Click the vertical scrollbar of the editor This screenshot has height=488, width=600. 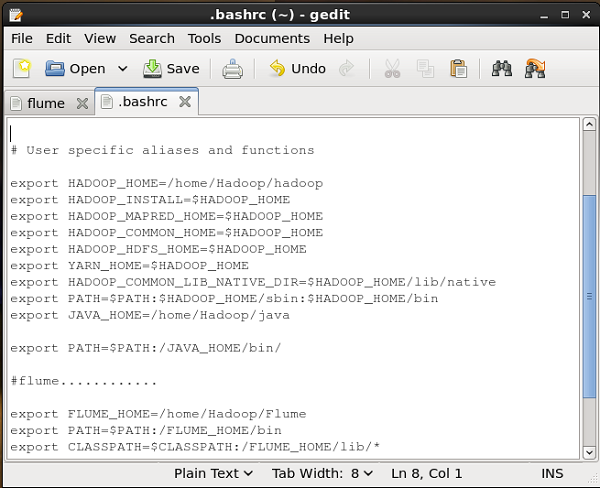(589, 300)
